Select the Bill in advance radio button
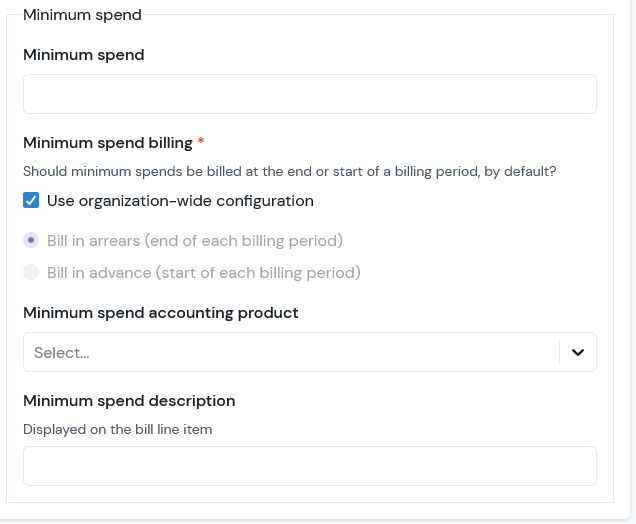The width and height of the screenshot is (636, 524). point(31,272)
